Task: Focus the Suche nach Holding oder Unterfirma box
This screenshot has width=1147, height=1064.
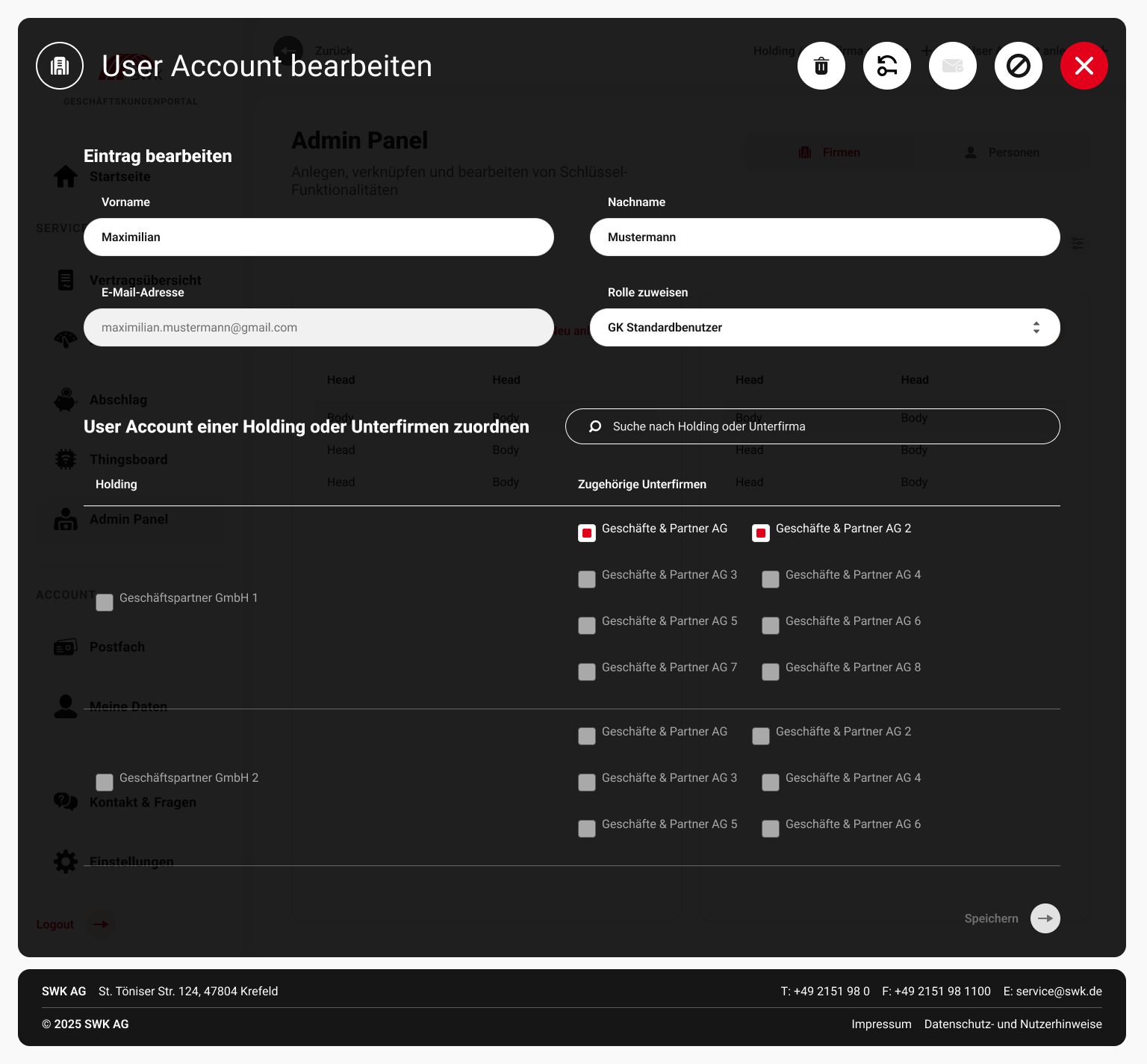Action: point(812,426)
